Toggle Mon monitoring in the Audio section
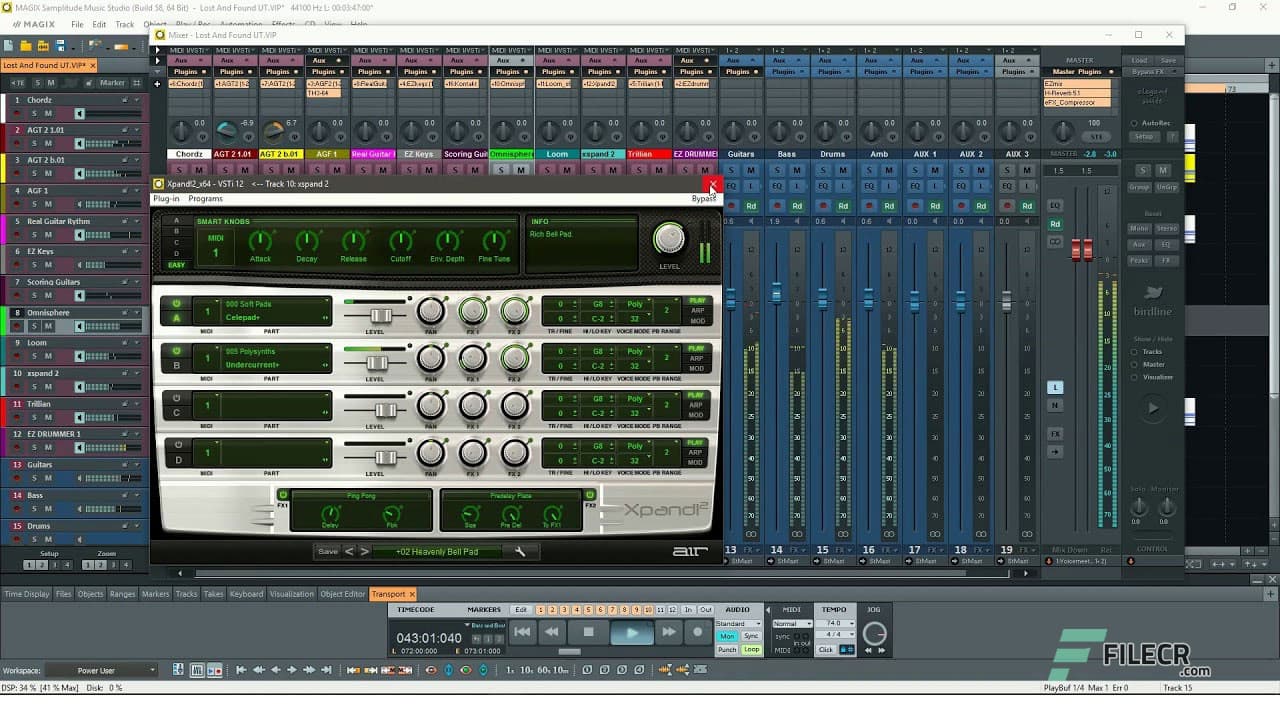This screenshot has height=720, width=1280. [727, 636]
